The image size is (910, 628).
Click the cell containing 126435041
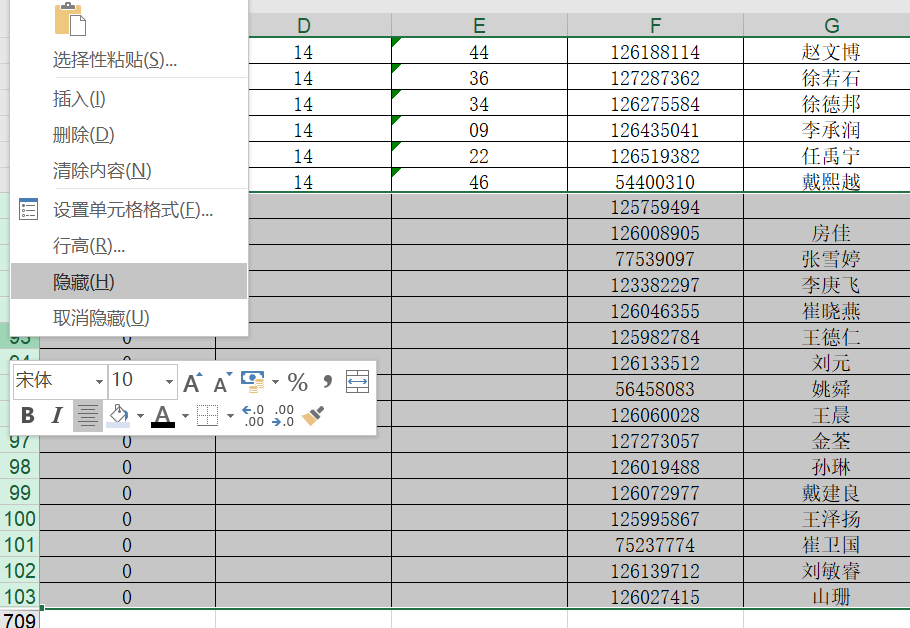click(x=655, y=129)
